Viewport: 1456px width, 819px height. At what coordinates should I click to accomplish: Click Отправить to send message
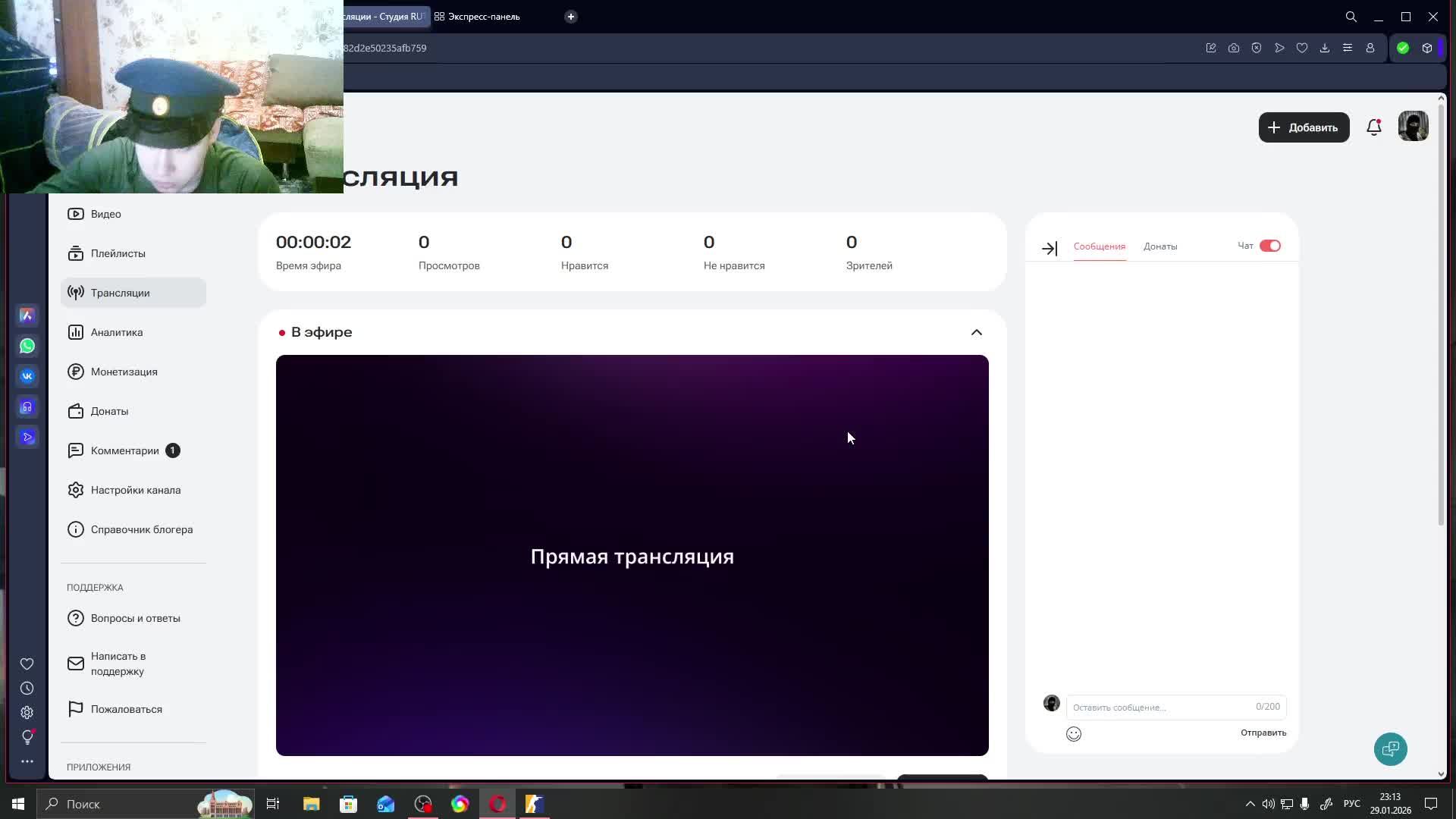click(1263, 733)
